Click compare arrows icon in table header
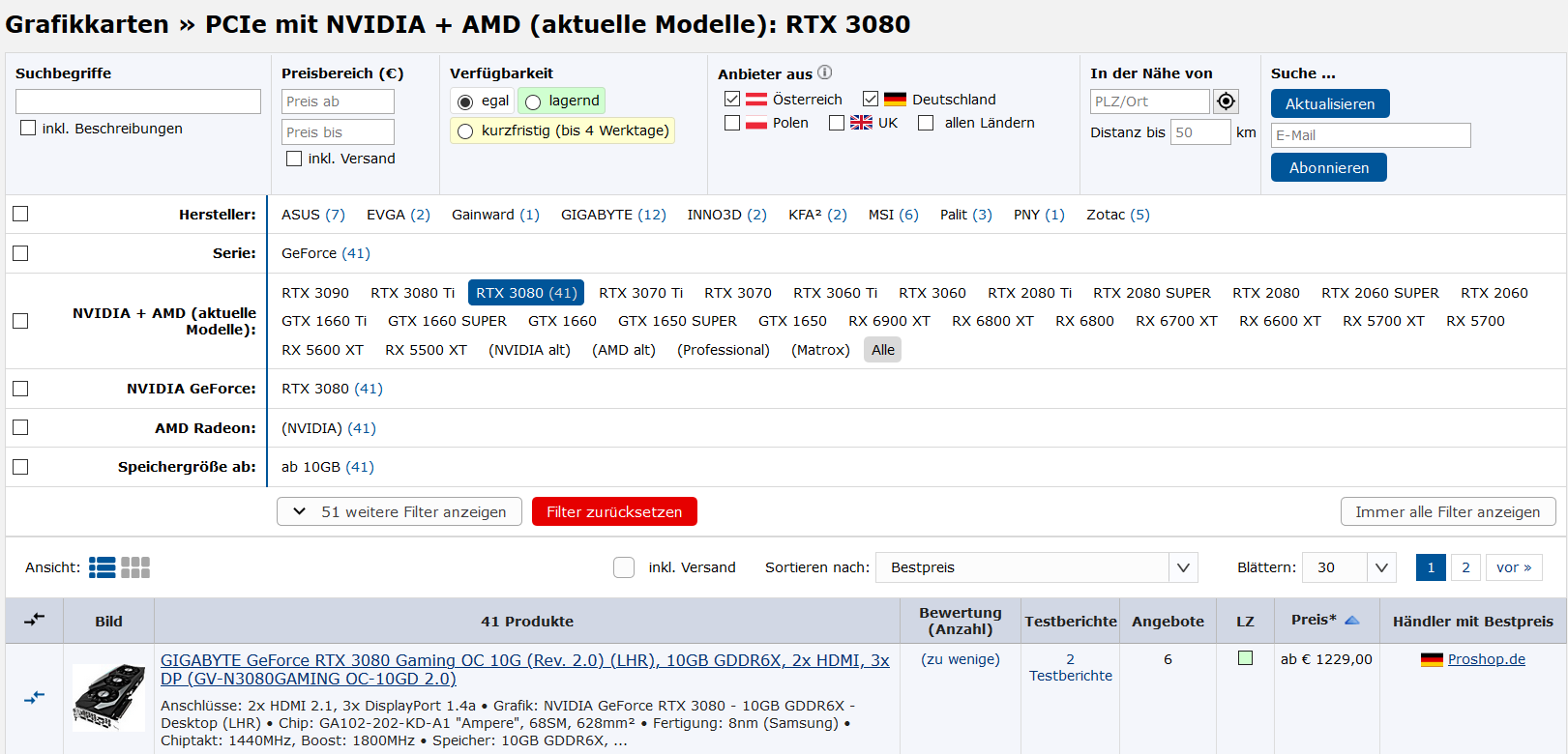The image size is (1568, 754). [x=35, y=620]
